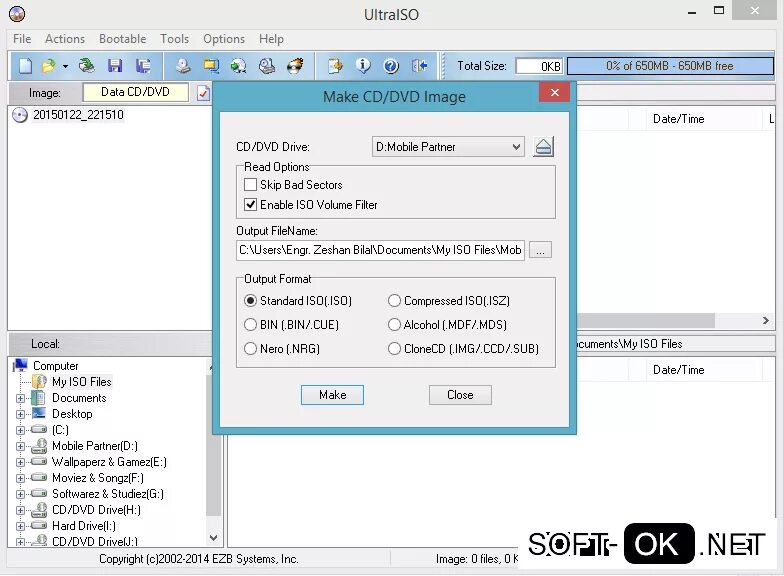784x576 pixels.
Task: Click the browse (...) button for output file
Action: (x=540, y=250)
